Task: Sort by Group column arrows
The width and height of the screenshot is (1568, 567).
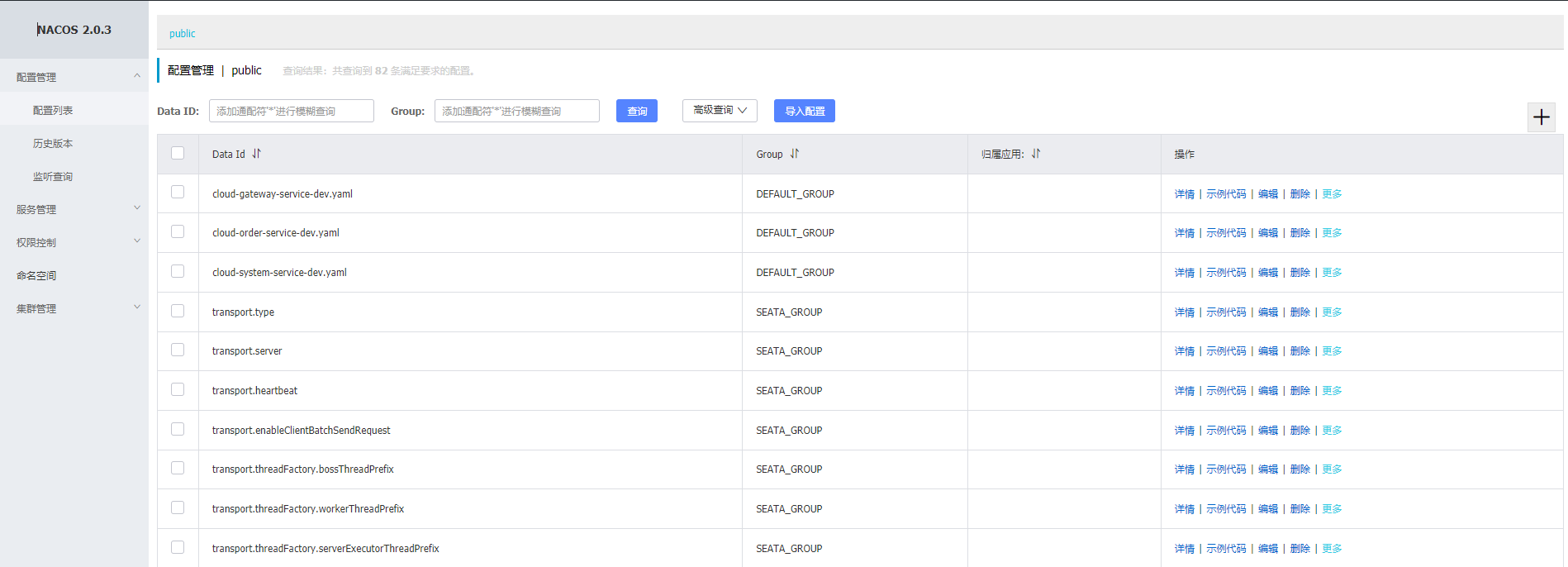Action: point(795,154)
